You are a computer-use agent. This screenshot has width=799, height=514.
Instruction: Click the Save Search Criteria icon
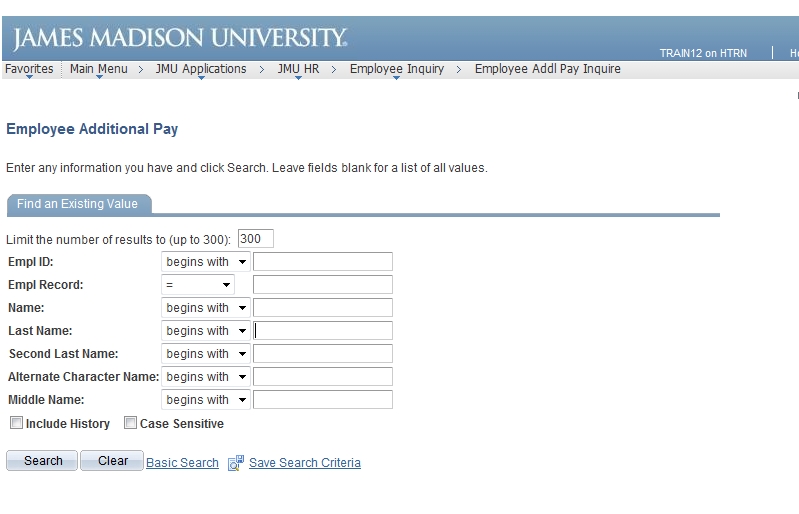coord(235,463)
